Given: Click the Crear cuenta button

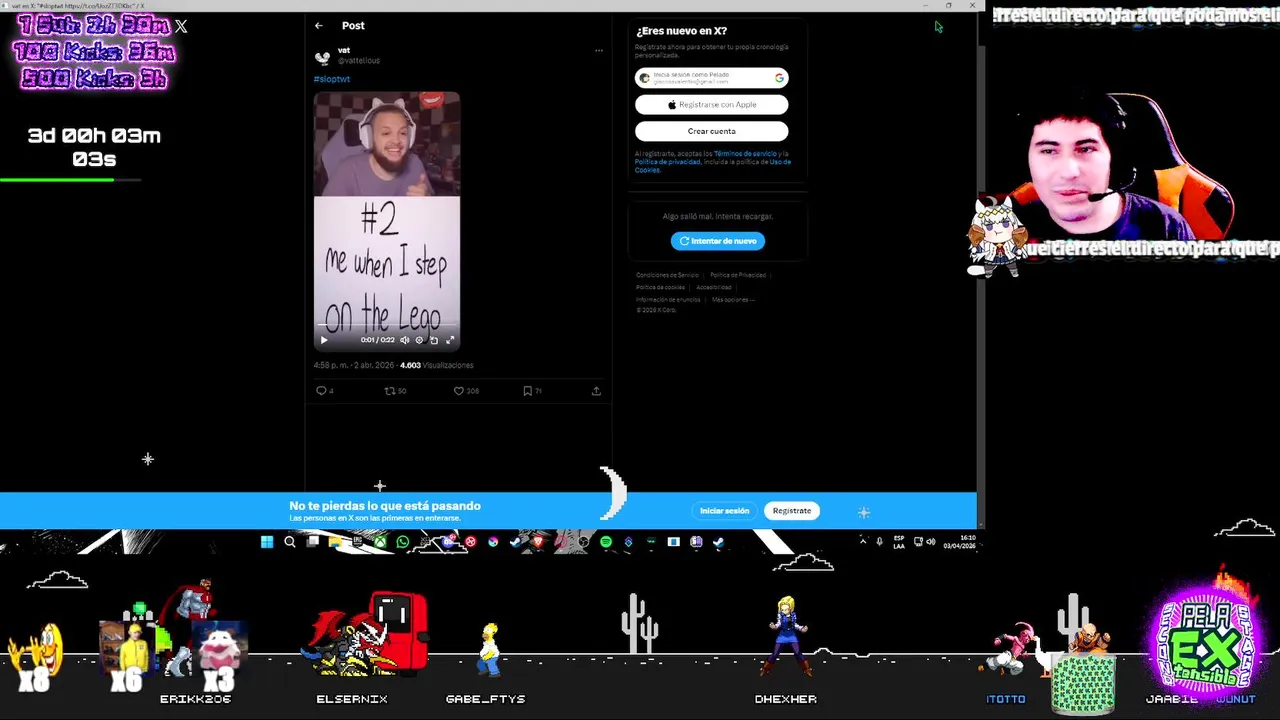Looking at the screenshot, I should tap(711, 131).
